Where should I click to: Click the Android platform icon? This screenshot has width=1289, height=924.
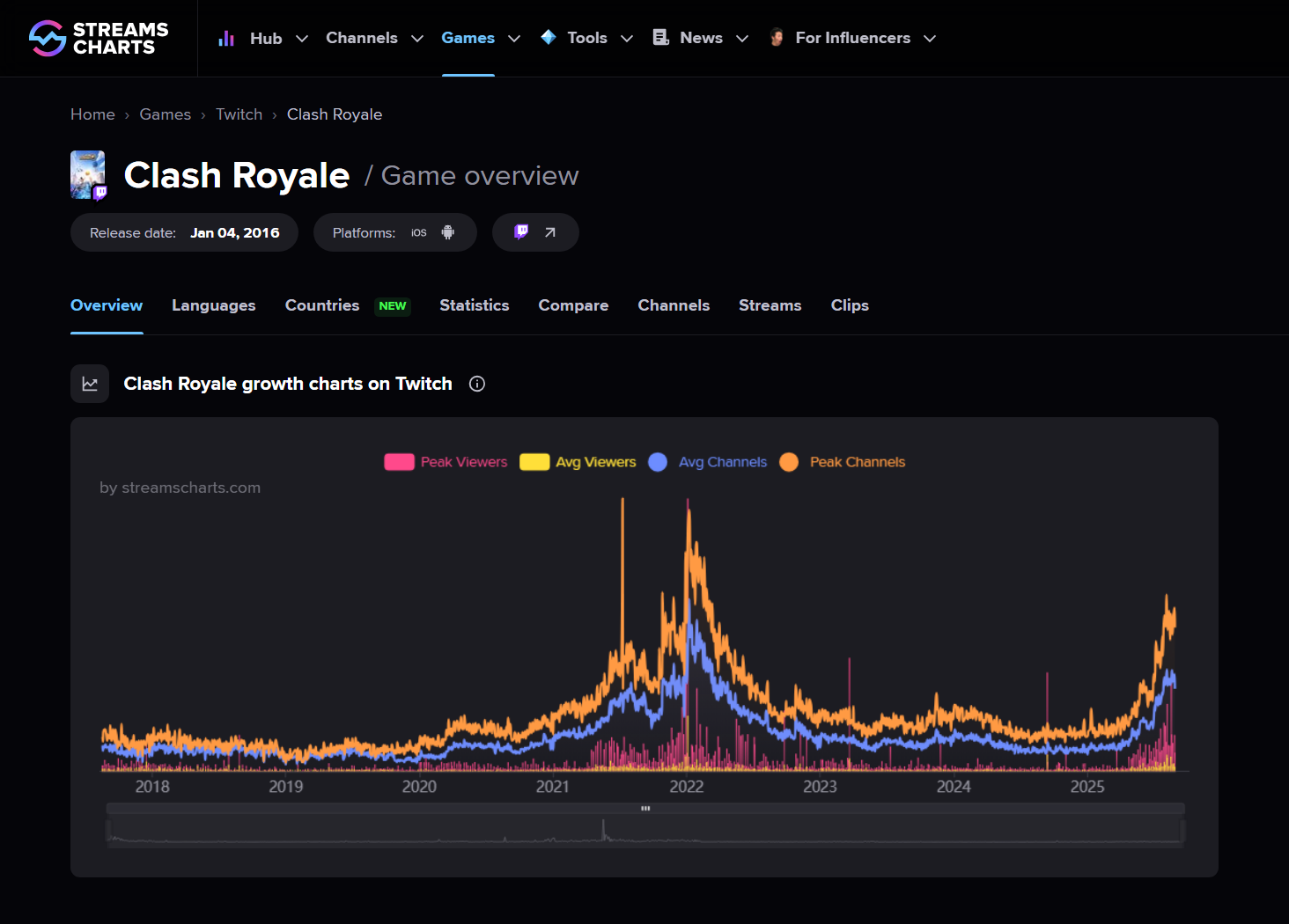click(447, 232)
